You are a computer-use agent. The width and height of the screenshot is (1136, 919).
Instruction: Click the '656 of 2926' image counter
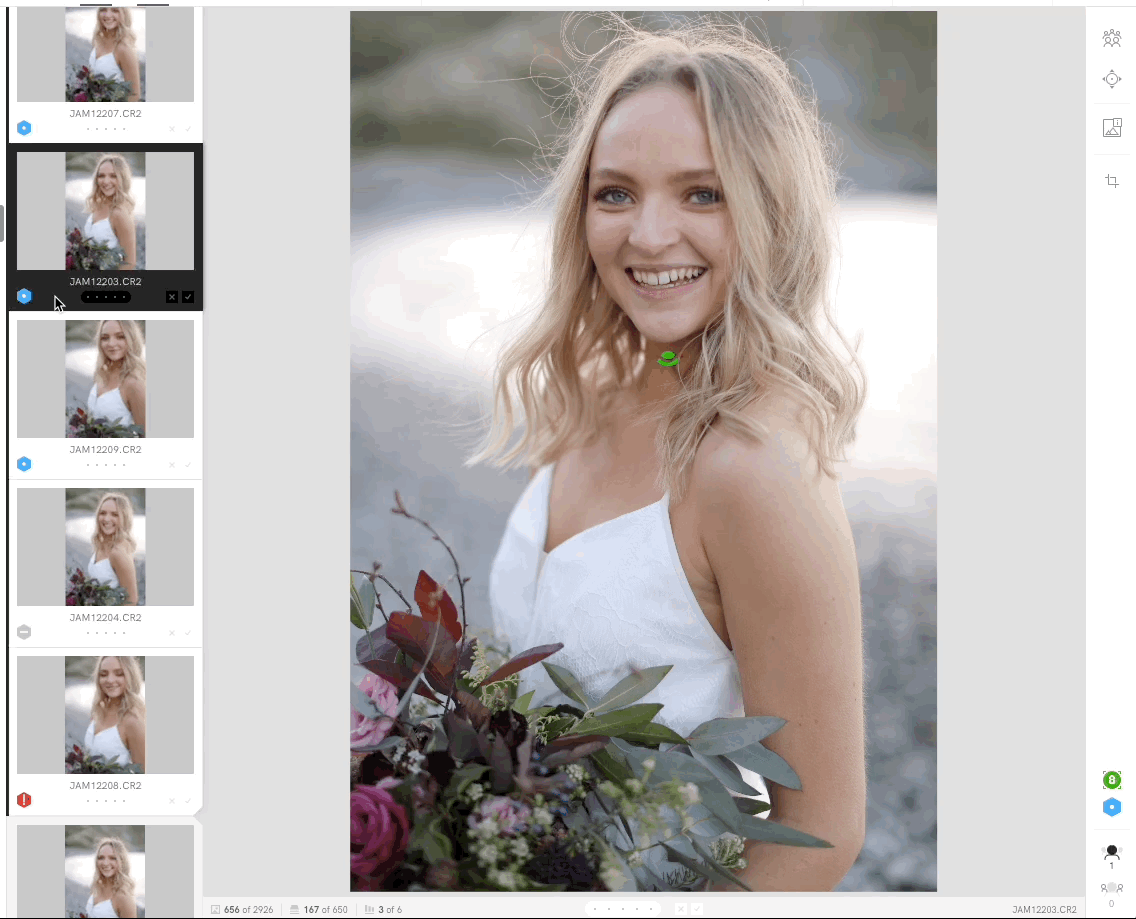point(248,910)
